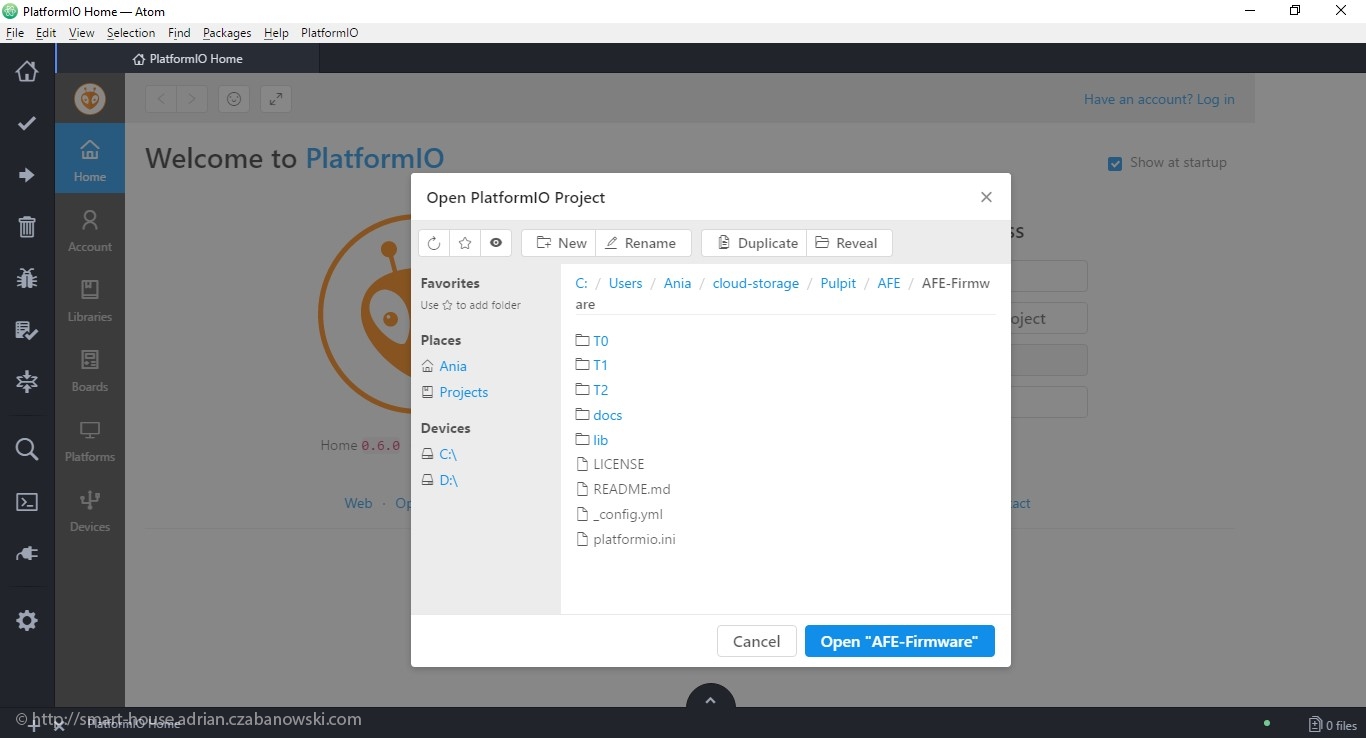1366x738 pixels.
Task: Open the Selection menu
Action: tap(131, 33)
